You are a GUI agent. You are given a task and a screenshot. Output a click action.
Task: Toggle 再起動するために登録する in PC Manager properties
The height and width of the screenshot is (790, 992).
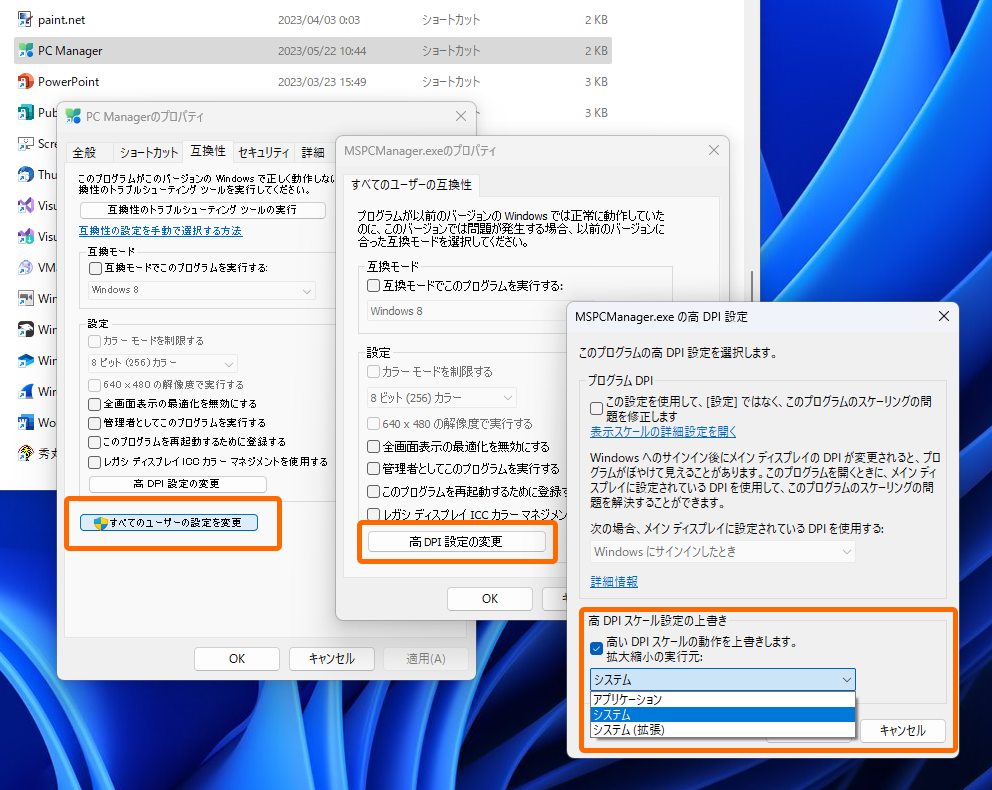pos(94,442)
